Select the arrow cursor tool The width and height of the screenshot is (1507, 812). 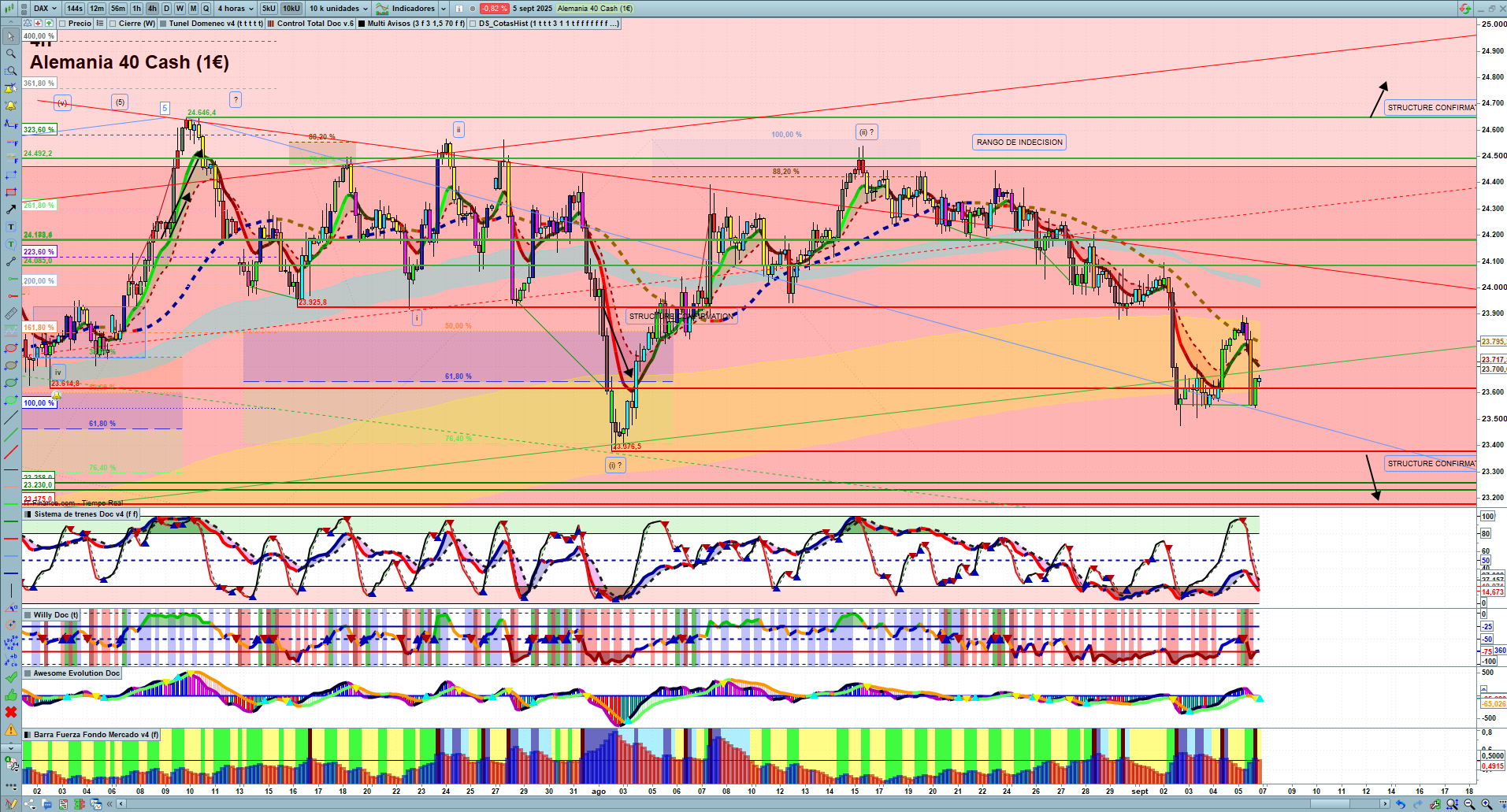point(11,36)
